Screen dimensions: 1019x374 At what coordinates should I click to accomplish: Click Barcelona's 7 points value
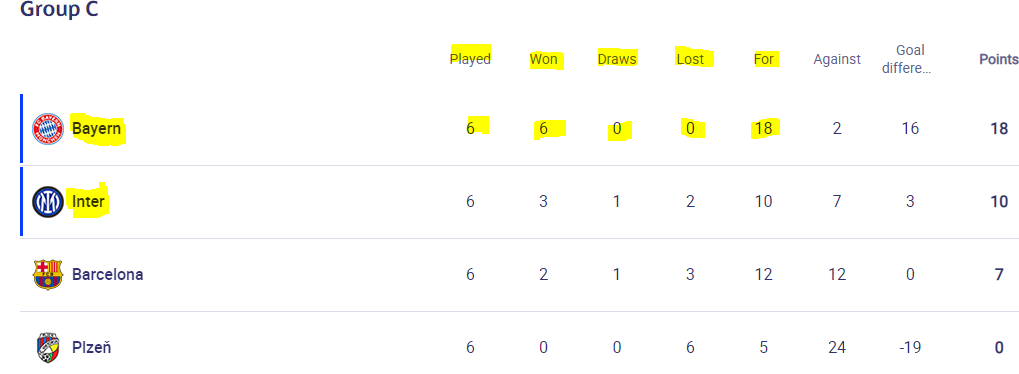point(999,274)
